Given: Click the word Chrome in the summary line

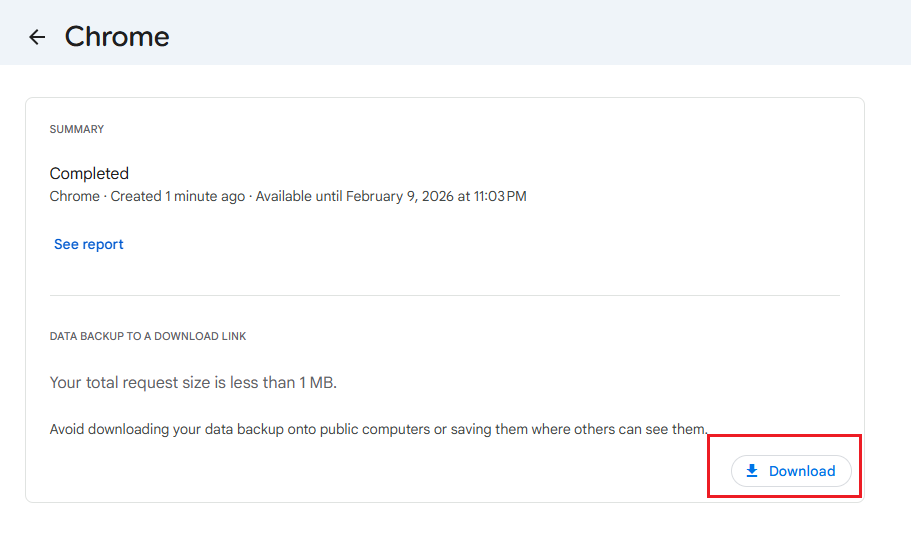Looking at the screenshot, I should coord(74,196).
